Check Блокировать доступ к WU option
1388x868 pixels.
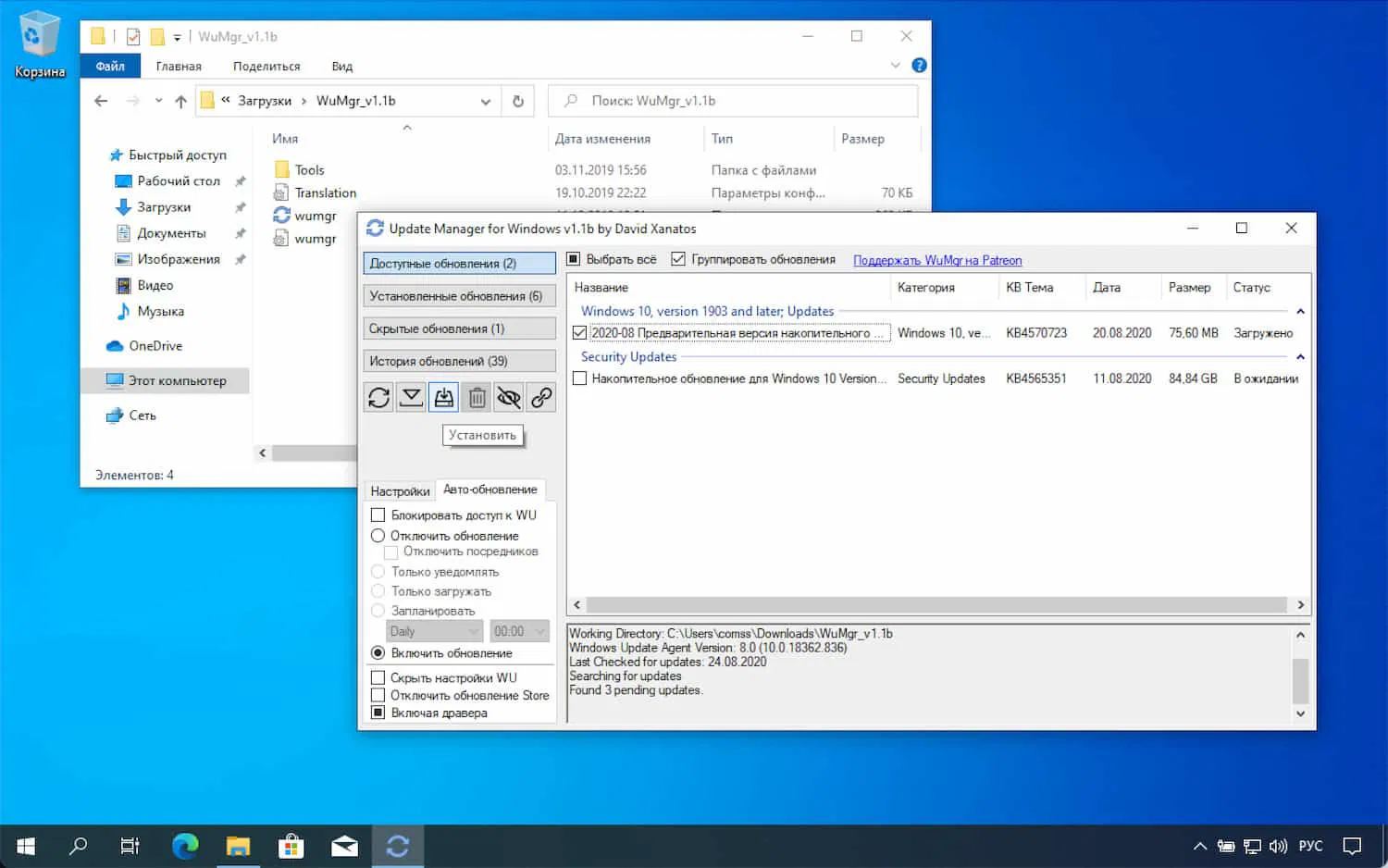[378, 515]
